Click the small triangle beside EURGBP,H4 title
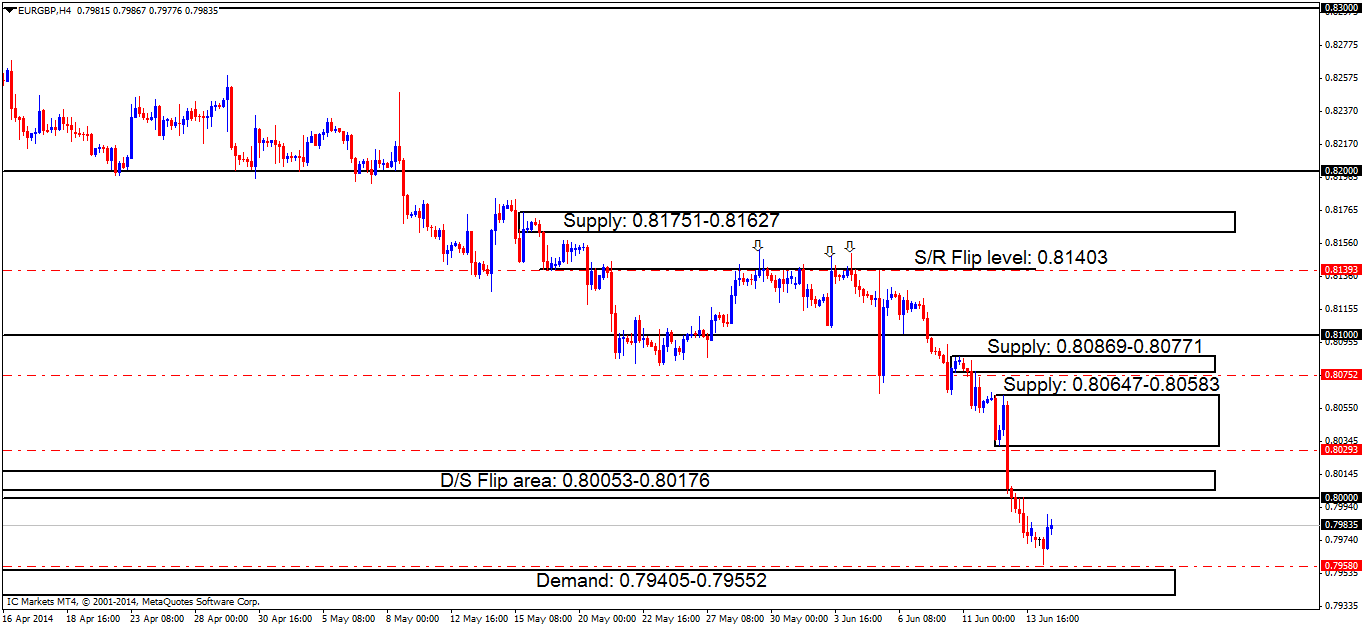 click(9, 11)
